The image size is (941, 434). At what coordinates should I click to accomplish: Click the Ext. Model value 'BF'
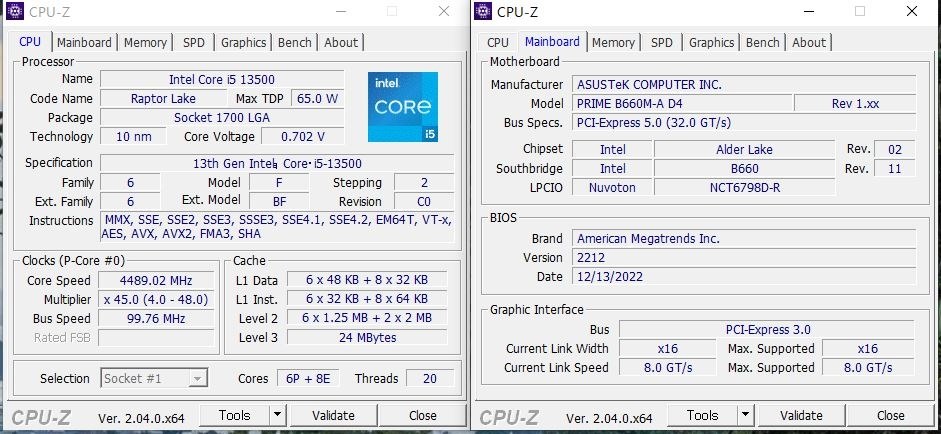[279, 202]
